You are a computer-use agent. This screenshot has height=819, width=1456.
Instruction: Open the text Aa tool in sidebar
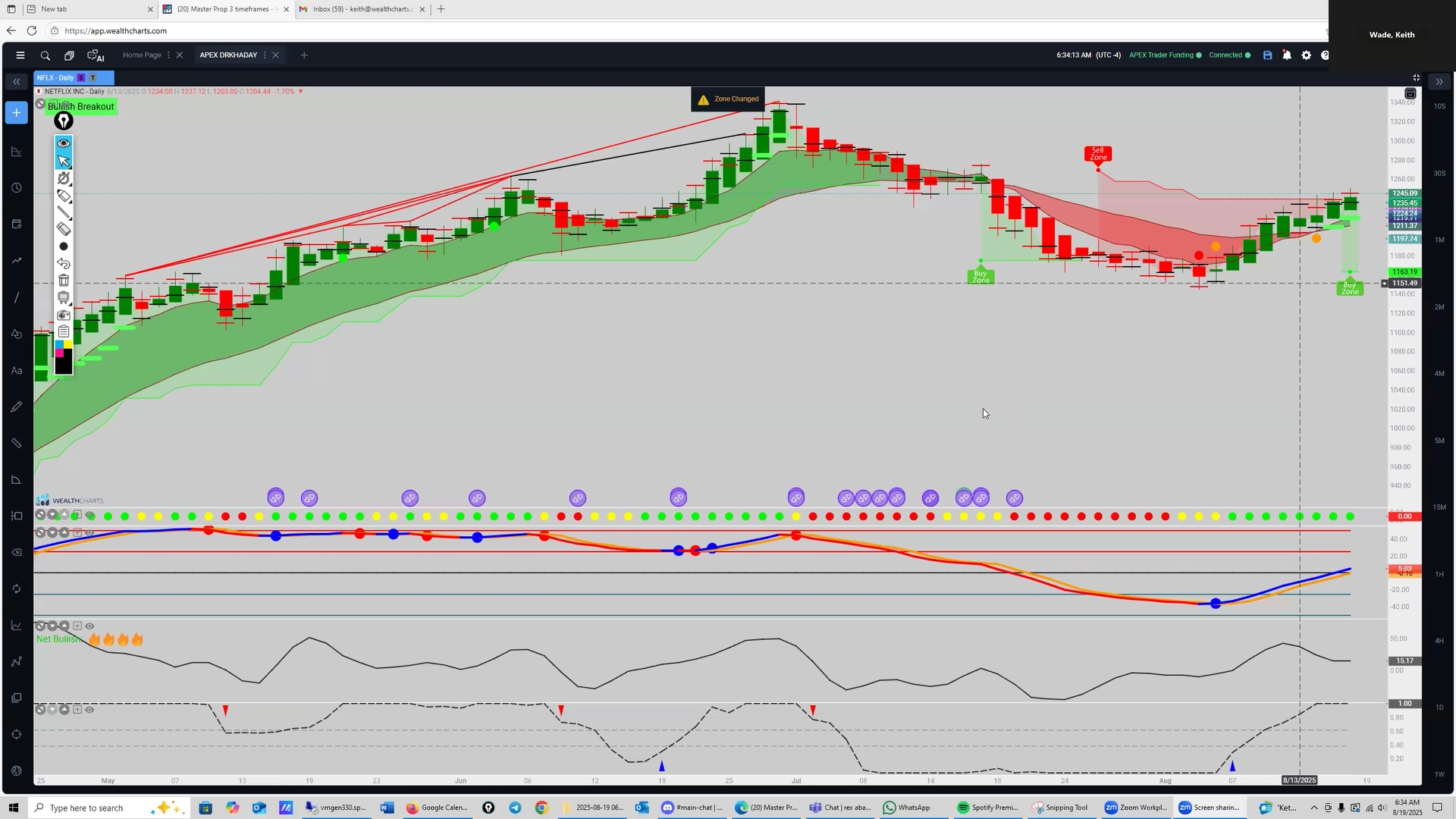click(16, 371)
